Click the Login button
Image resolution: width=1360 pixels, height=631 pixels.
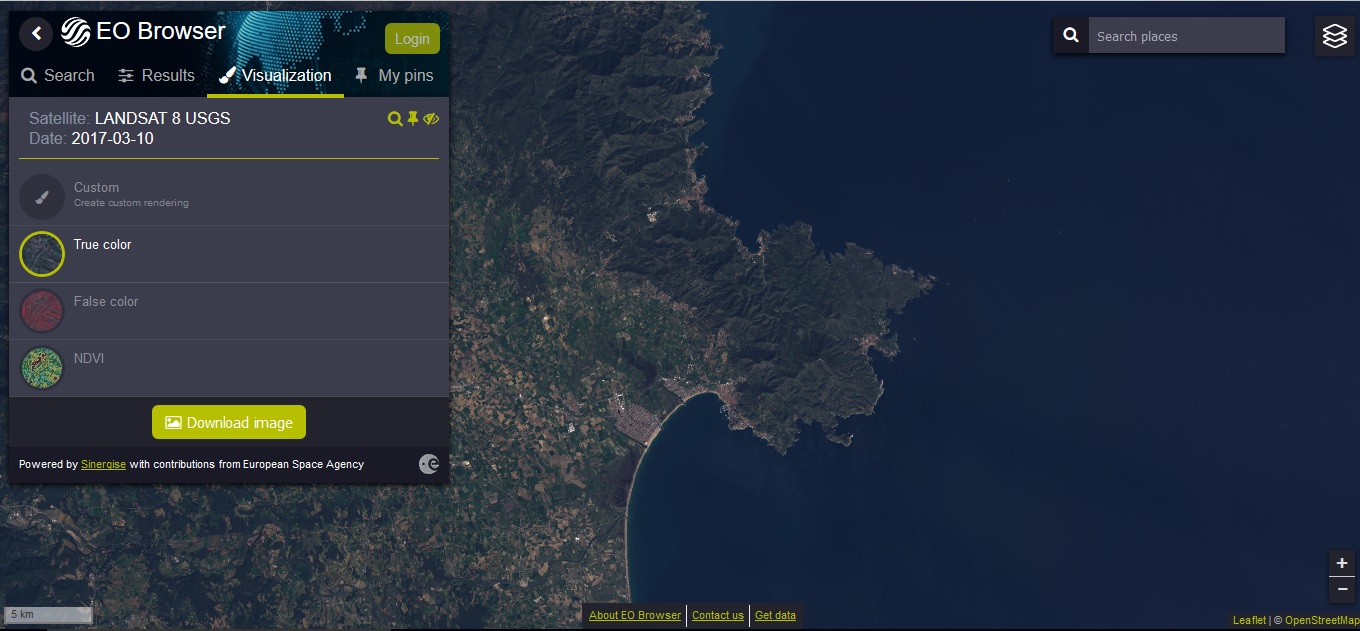click(412, 38)
